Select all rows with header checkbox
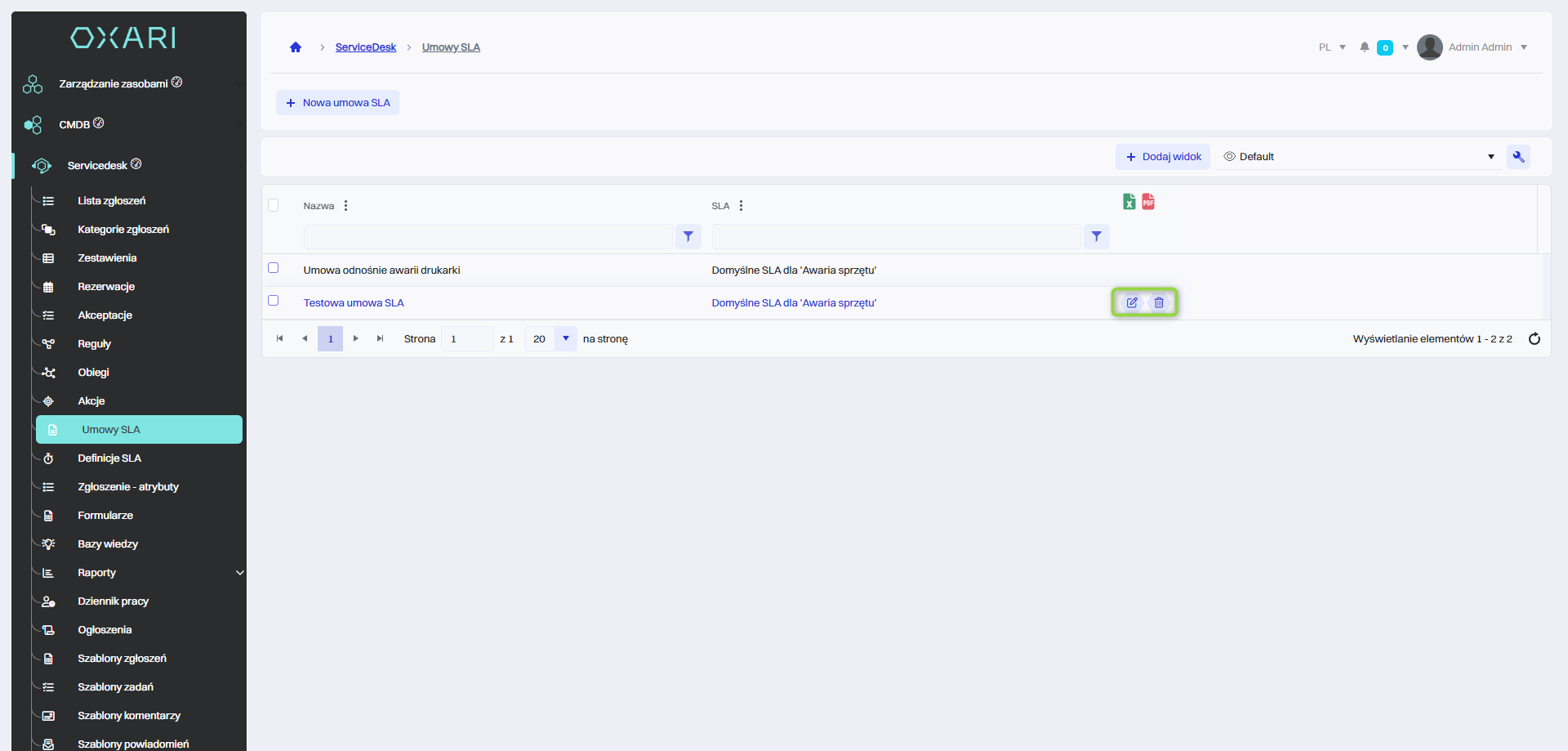 [274, 205]
